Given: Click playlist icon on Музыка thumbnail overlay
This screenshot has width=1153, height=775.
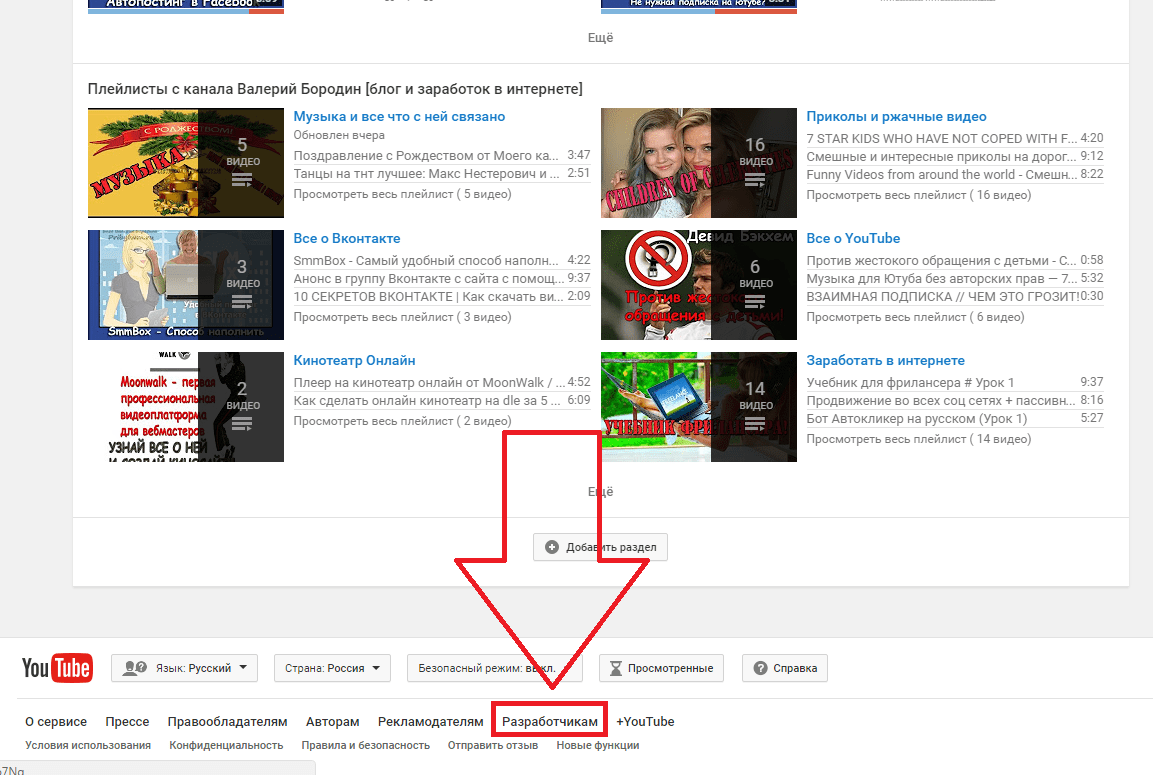Looking at the screenshot, I should tap(242, 180).
